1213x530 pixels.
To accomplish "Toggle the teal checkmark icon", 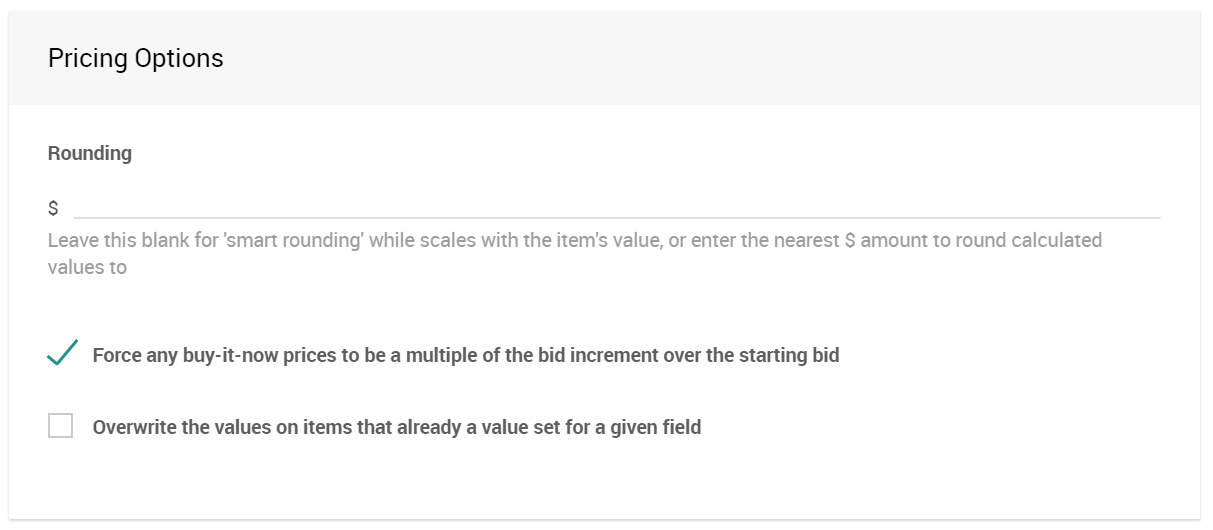I will pyautogui.click(x=62, y=353).
